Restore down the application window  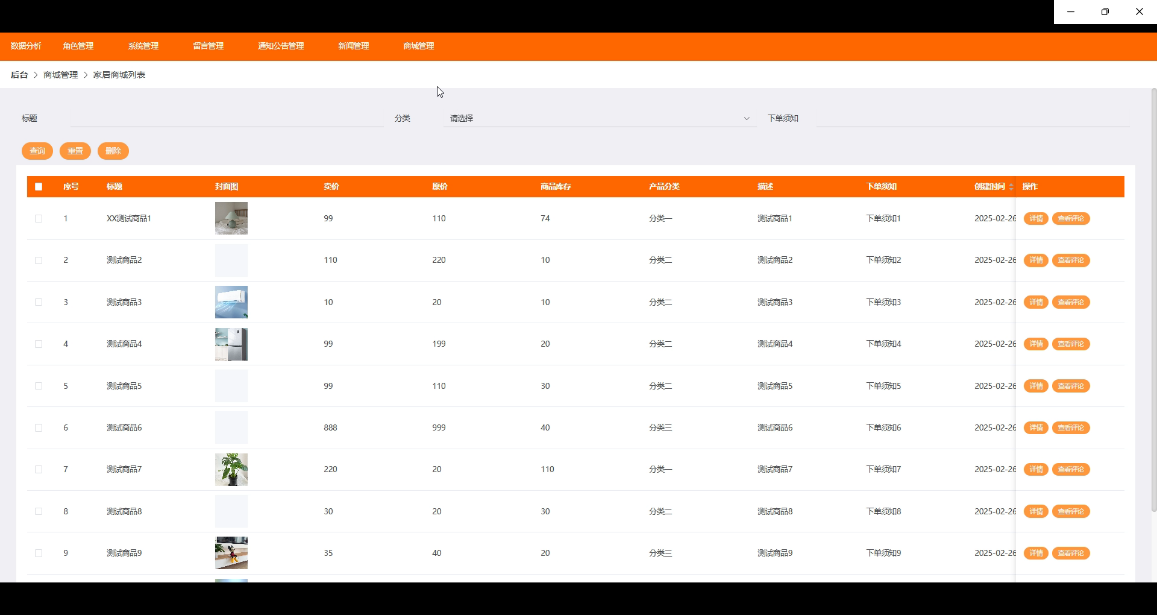[x=1105, y=12]
